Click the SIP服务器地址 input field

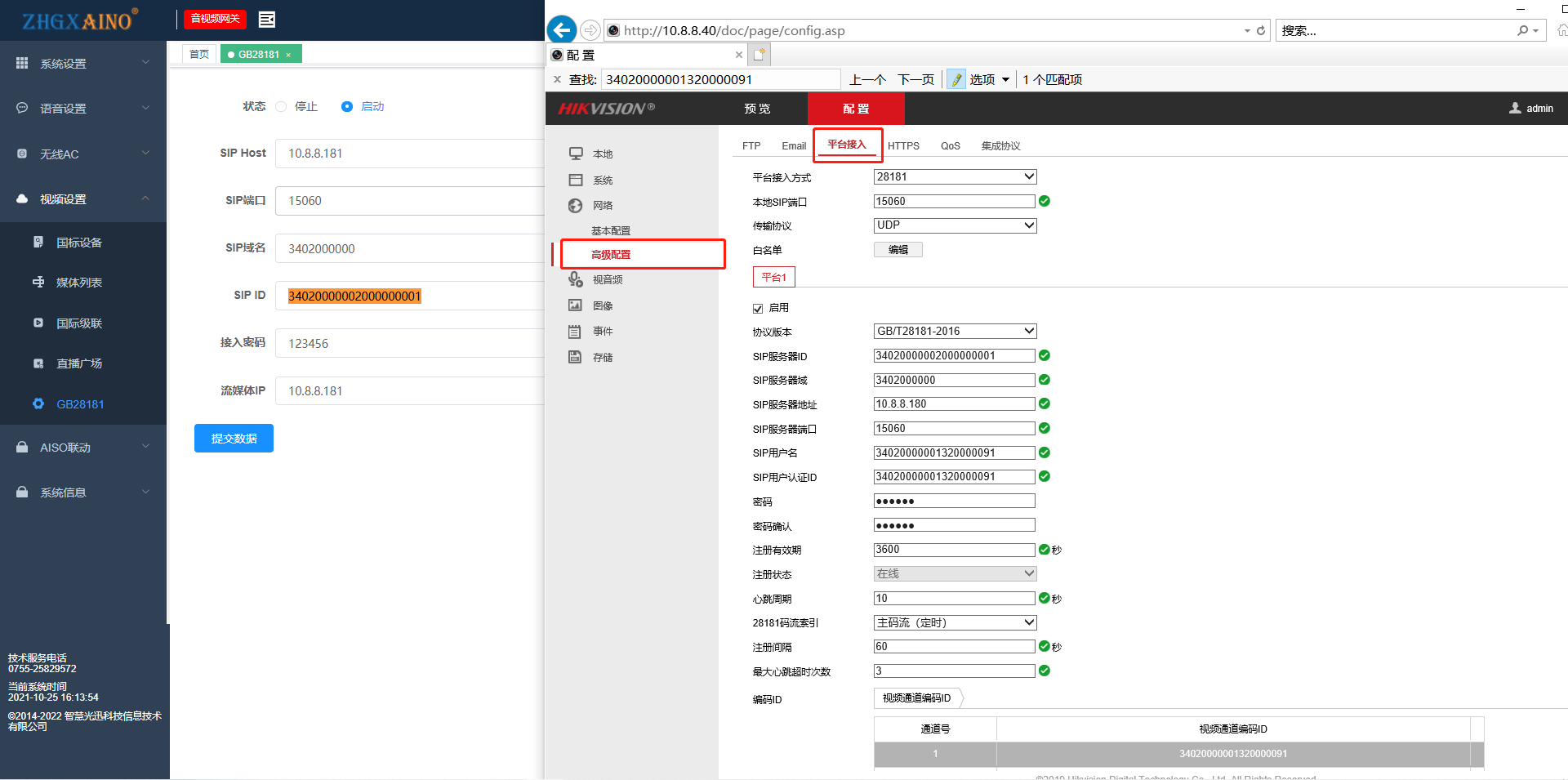[x=954, y=404]
